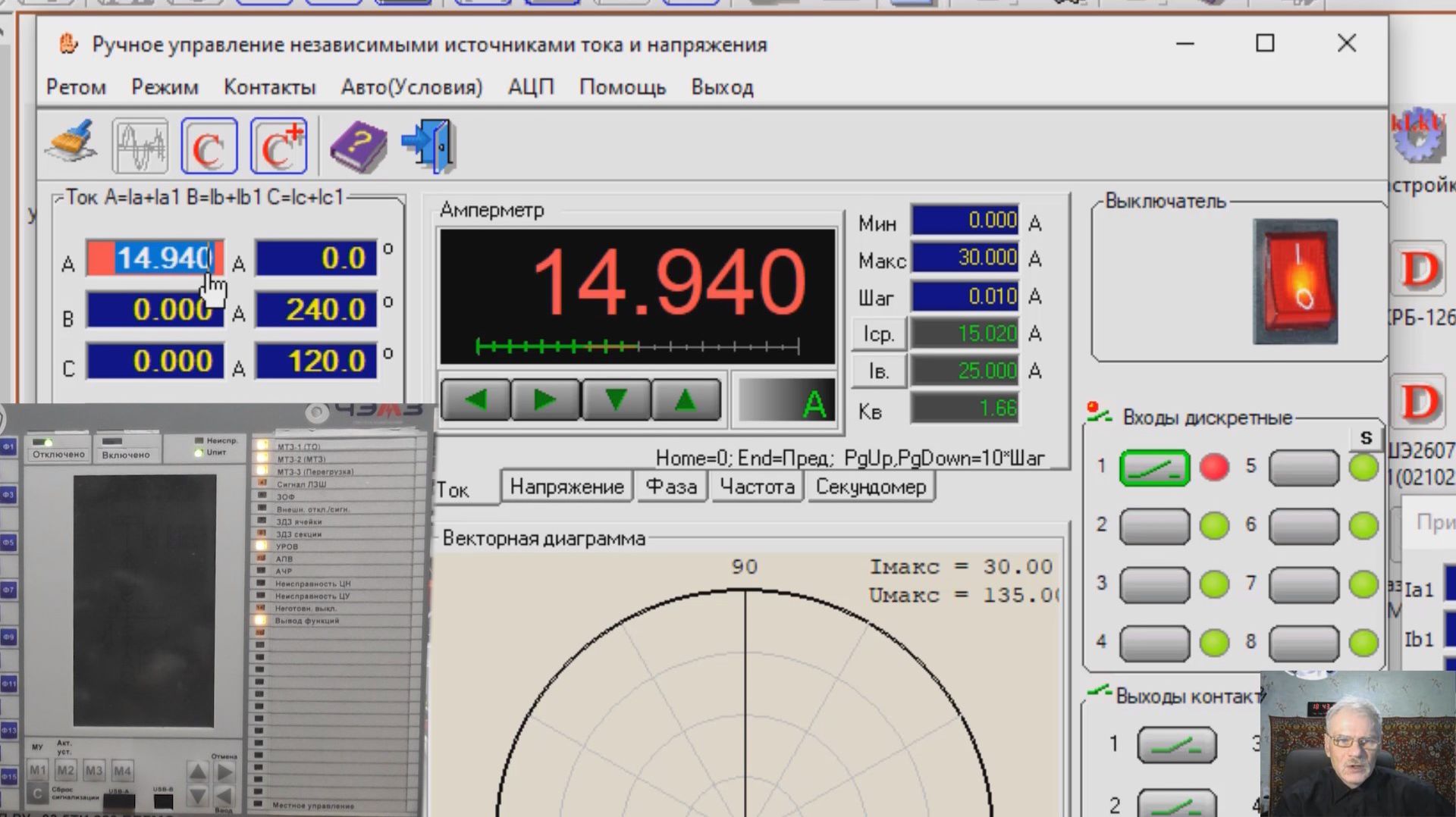
Task: Click the green lamp next to input 5
Action: pos(1363,467)
